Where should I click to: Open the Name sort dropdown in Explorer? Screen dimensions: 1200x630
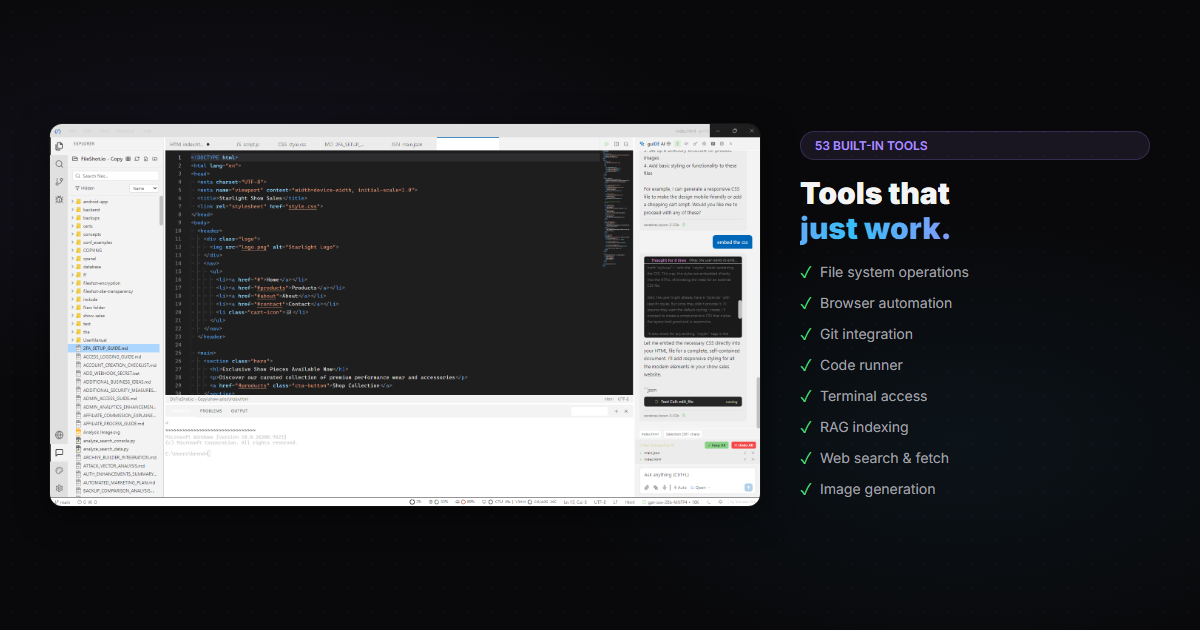point(144,188)
